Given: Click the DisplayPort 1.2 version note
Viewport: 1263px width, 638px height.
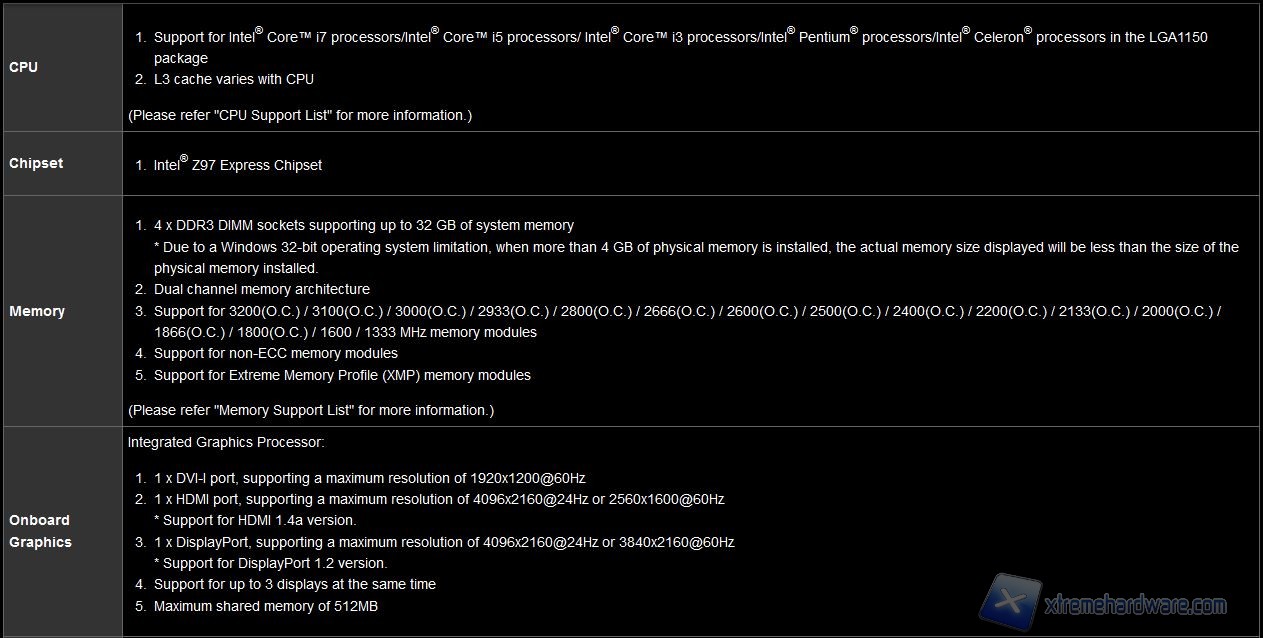Looking at the screenshot, I should point(270,563).
